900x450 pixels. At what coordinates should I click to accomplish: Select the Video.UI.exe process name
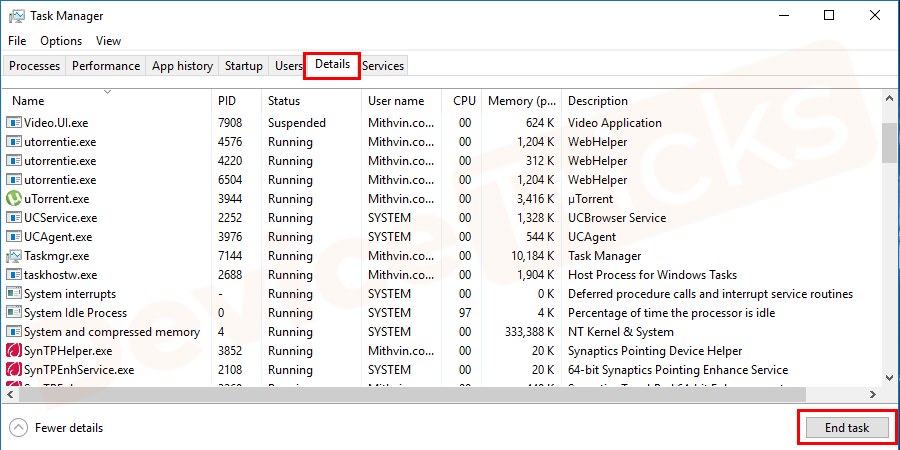(x=56, y=123)
